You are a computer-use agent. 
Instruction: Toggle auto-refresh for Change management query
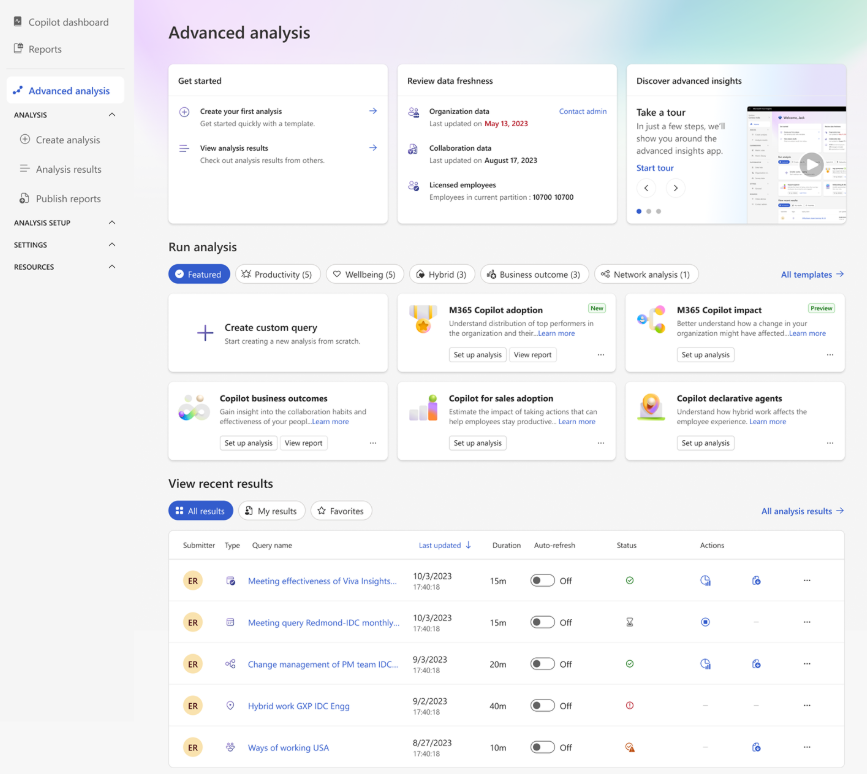coord(542,664)
